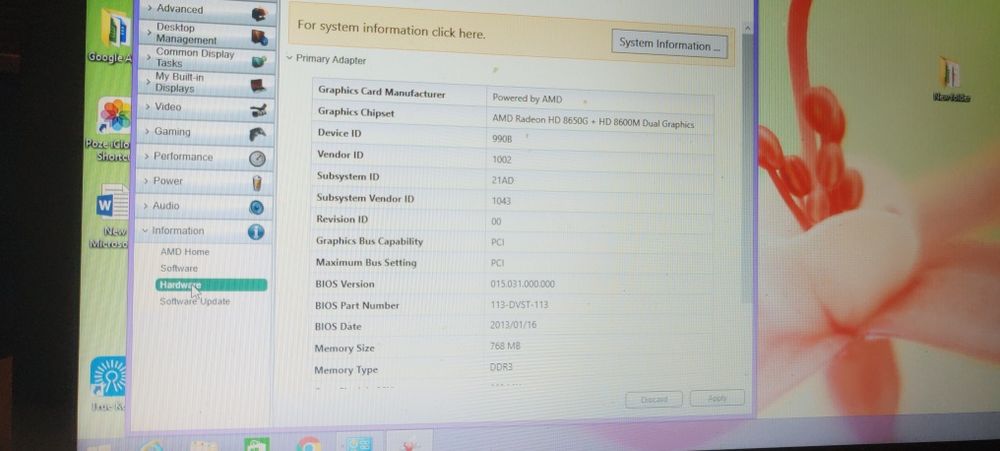Click the Subsystem ID value 21AD
The height and width of the screenshot is (451, 1000).
tap(503, 181)
